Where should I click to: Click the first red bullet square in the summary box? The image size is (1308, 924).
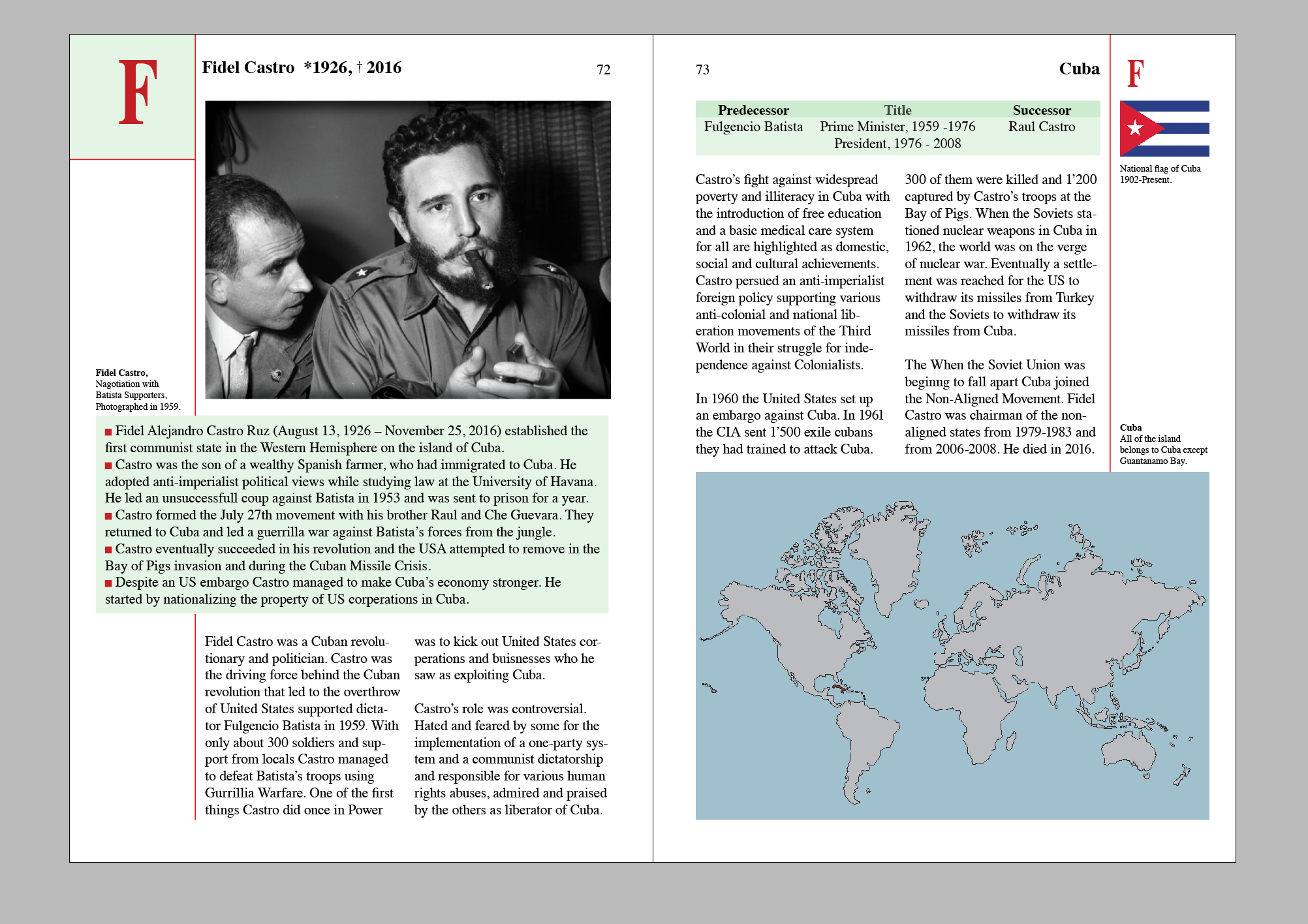point(108,432)
